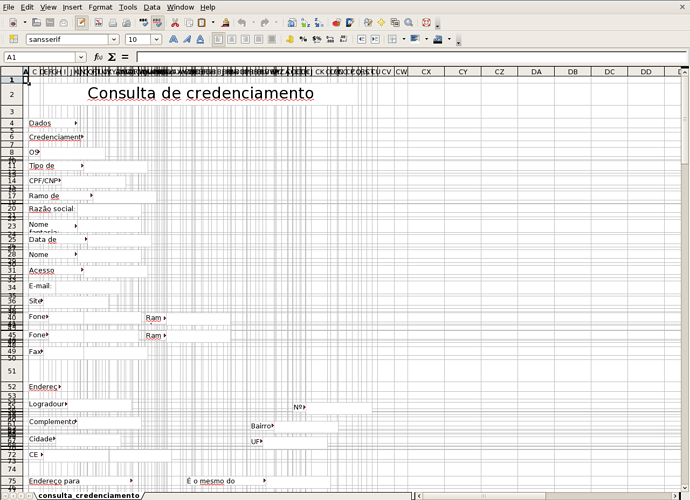Export directly as PDF
Screen dimensions: 690x500
[x=99, y=22]
